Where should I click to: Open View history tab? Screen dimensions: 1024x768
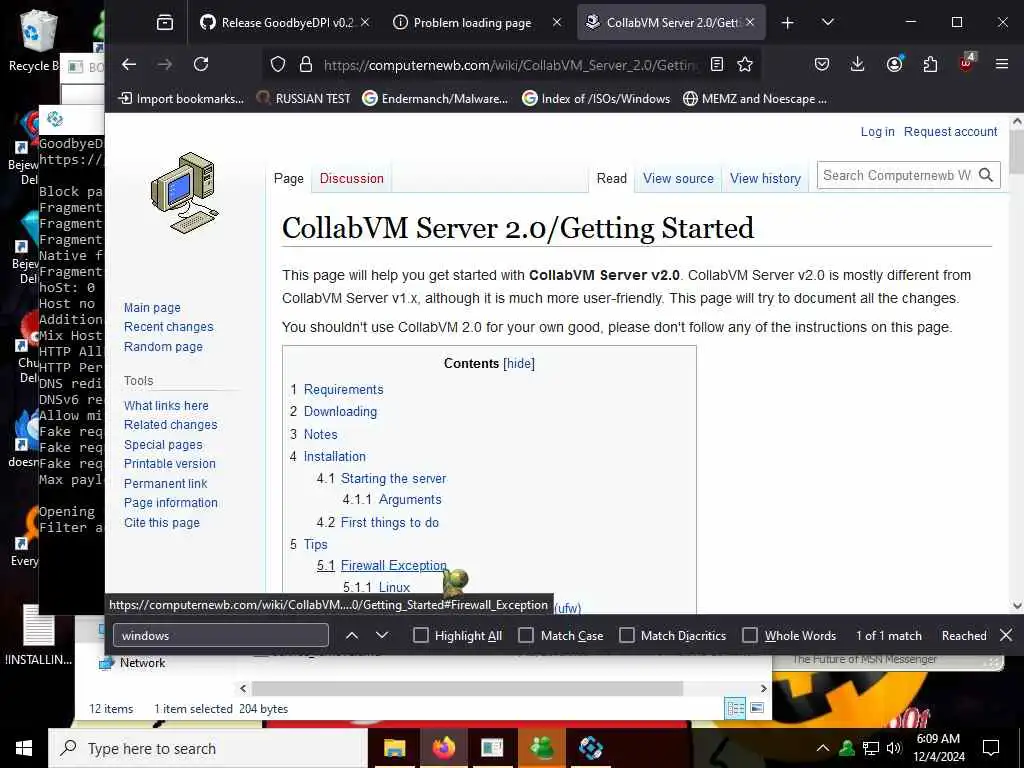click(765, 178)
